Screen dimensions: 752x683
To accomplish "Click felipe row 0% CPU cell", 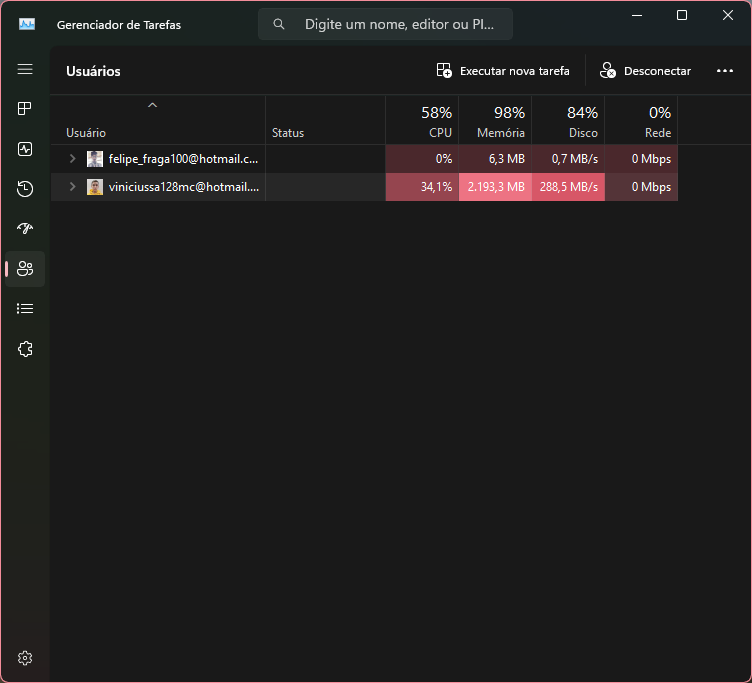I will pos(422,159).
